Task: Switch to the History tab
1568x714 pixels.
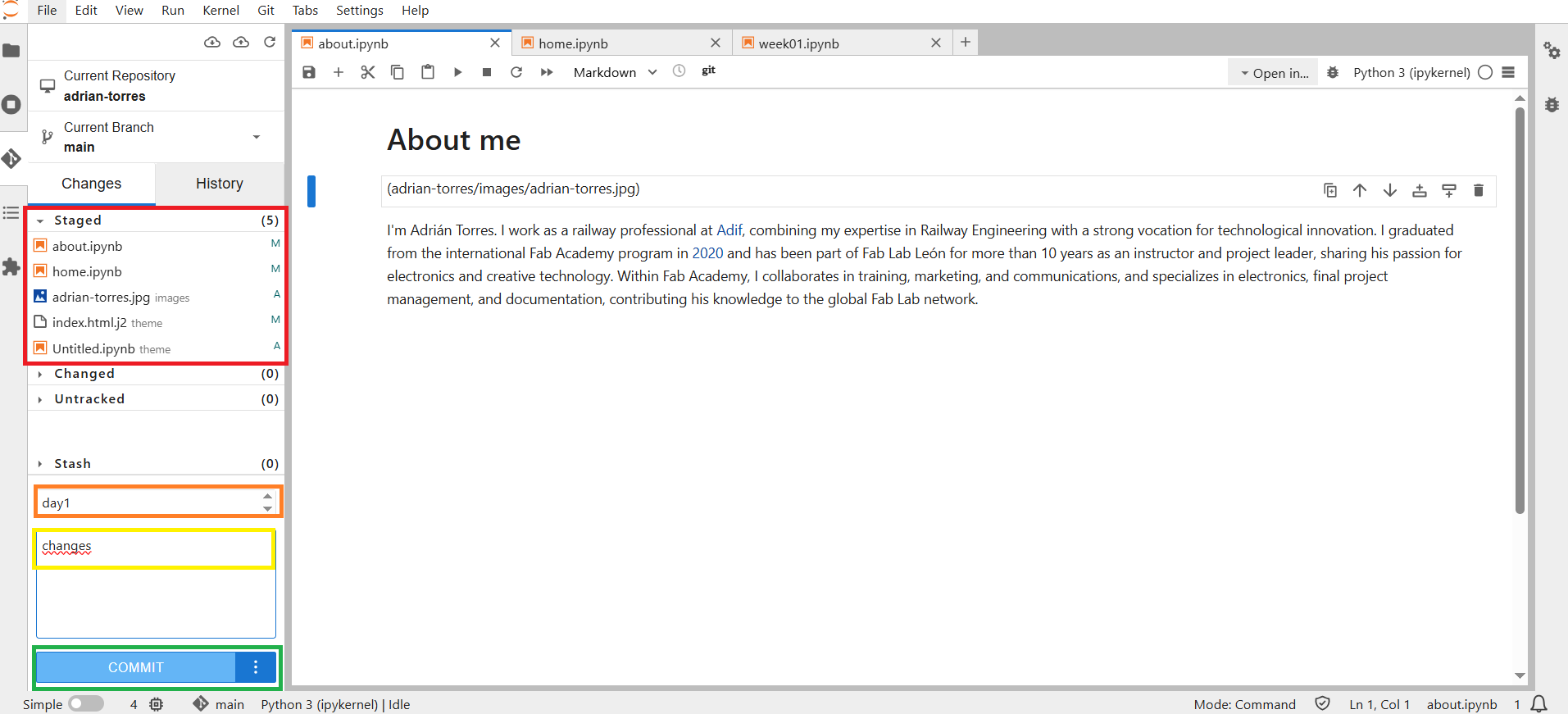Action: pos(219,184)
